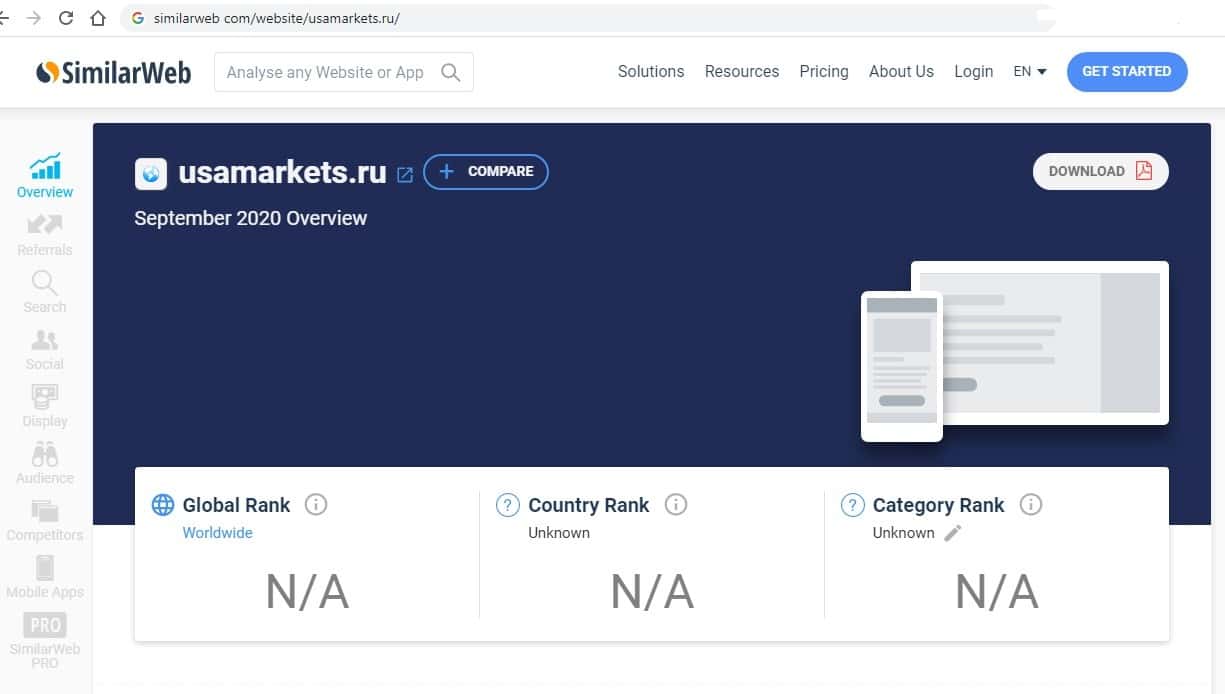
Task: Open Audience binoculars icon
Action: [x=45, y=455]
